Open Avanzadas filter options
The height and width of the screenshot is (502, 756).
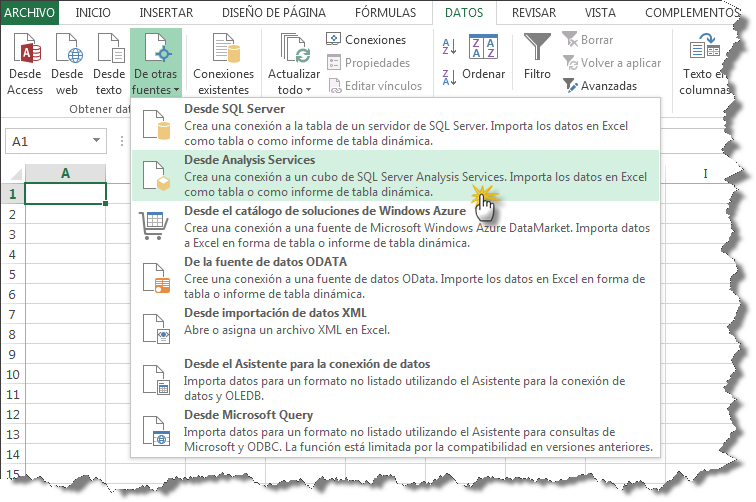tap(600, 86)
